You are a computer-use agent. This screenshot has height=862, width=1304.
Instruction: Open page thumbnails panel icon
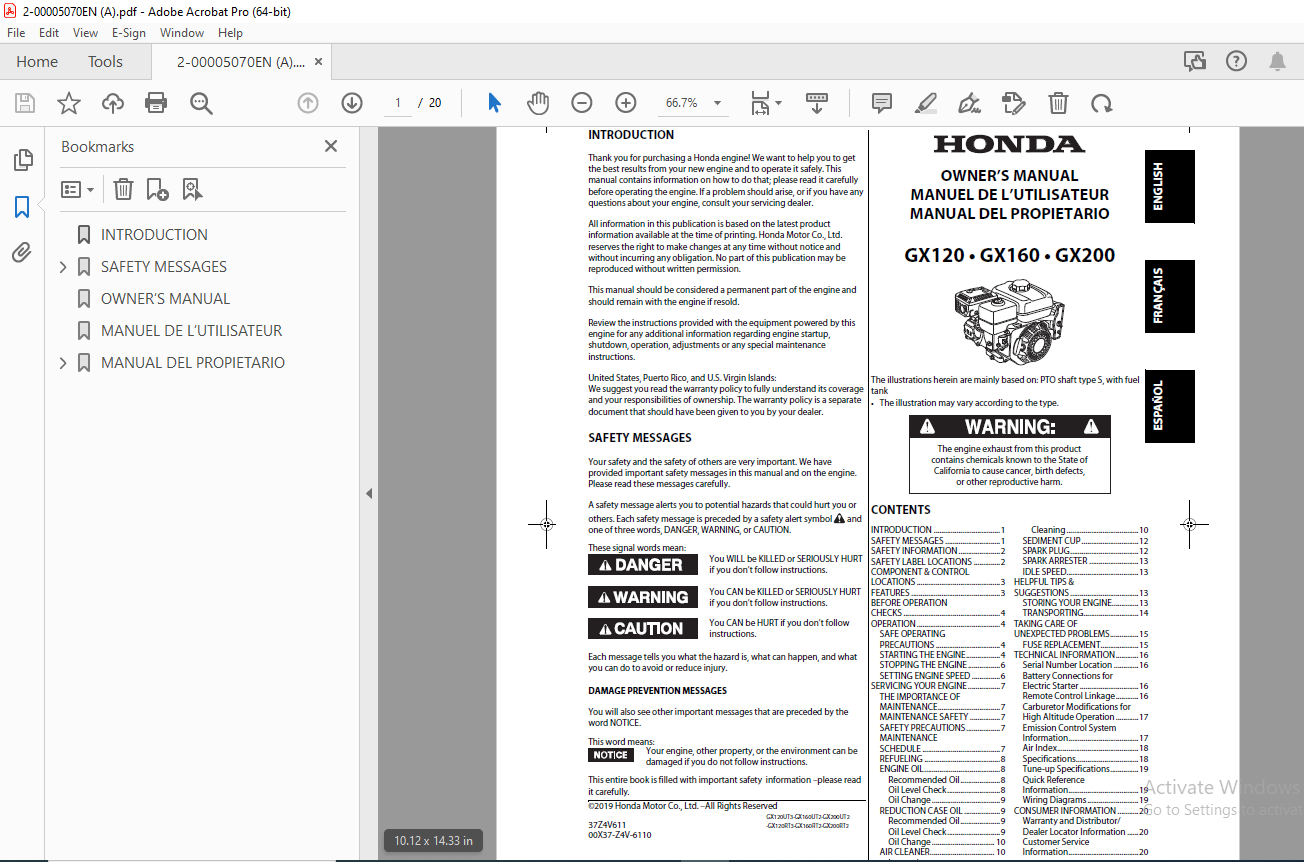pyautogui.click(x=22, y=160)
